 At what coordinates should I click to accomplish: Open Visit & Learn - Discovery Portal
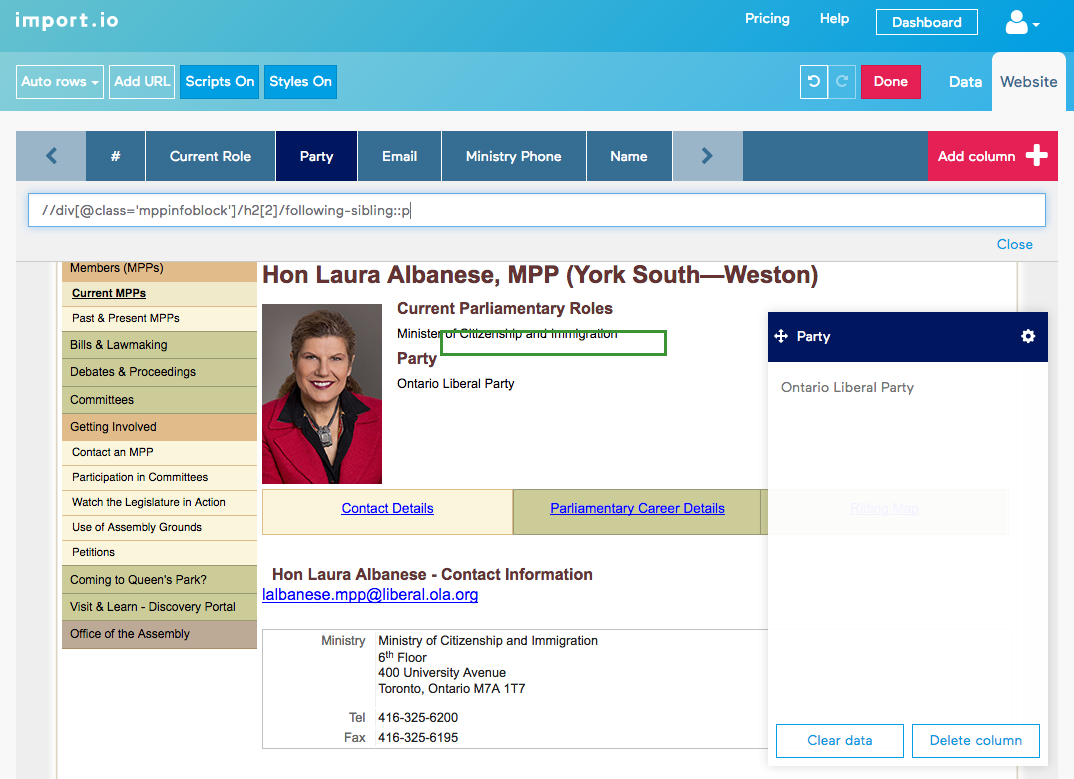[x=159, y=606]
